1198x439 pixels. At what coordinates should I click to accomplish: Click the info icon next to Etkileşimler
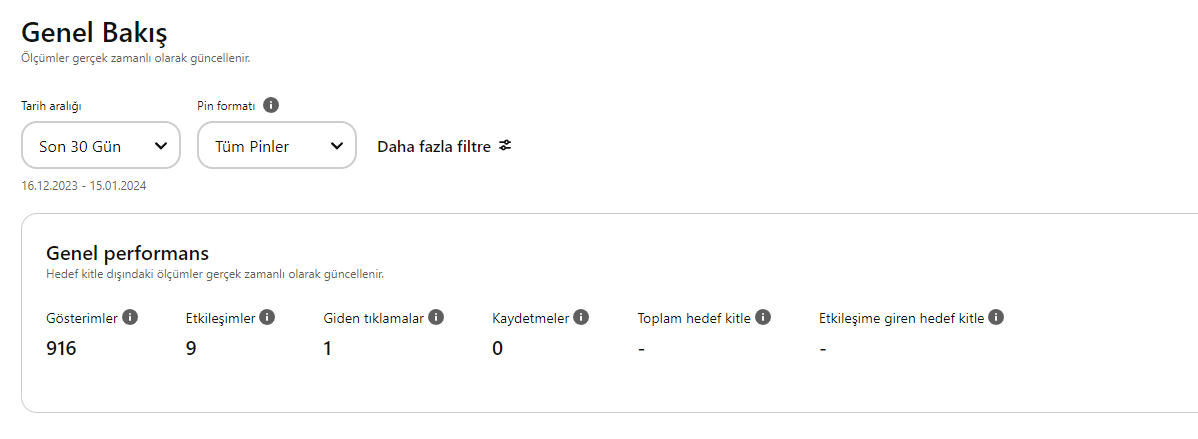click(267, 317)
